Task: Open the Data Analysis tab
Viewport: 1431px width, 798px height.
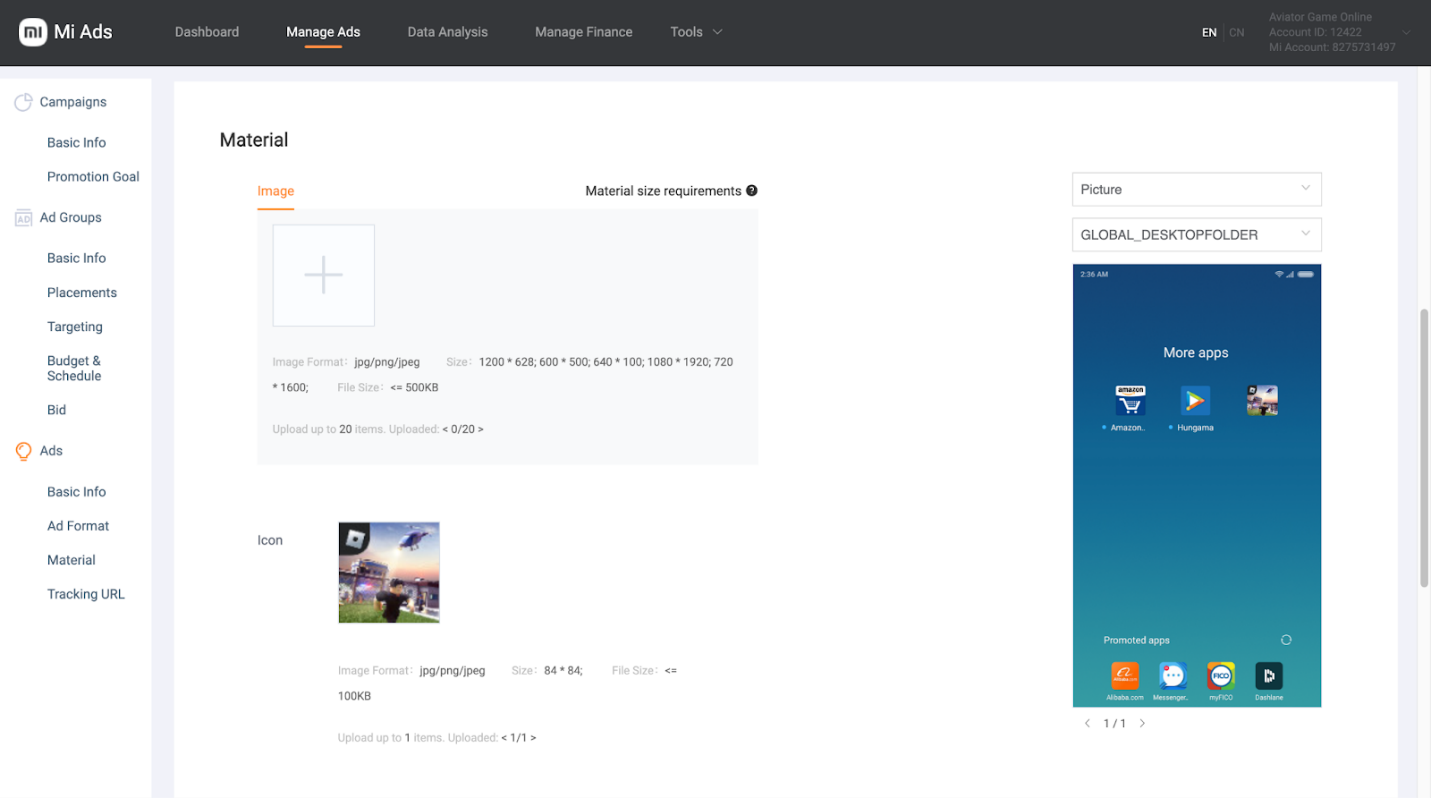Action: (x=447, y=32)
